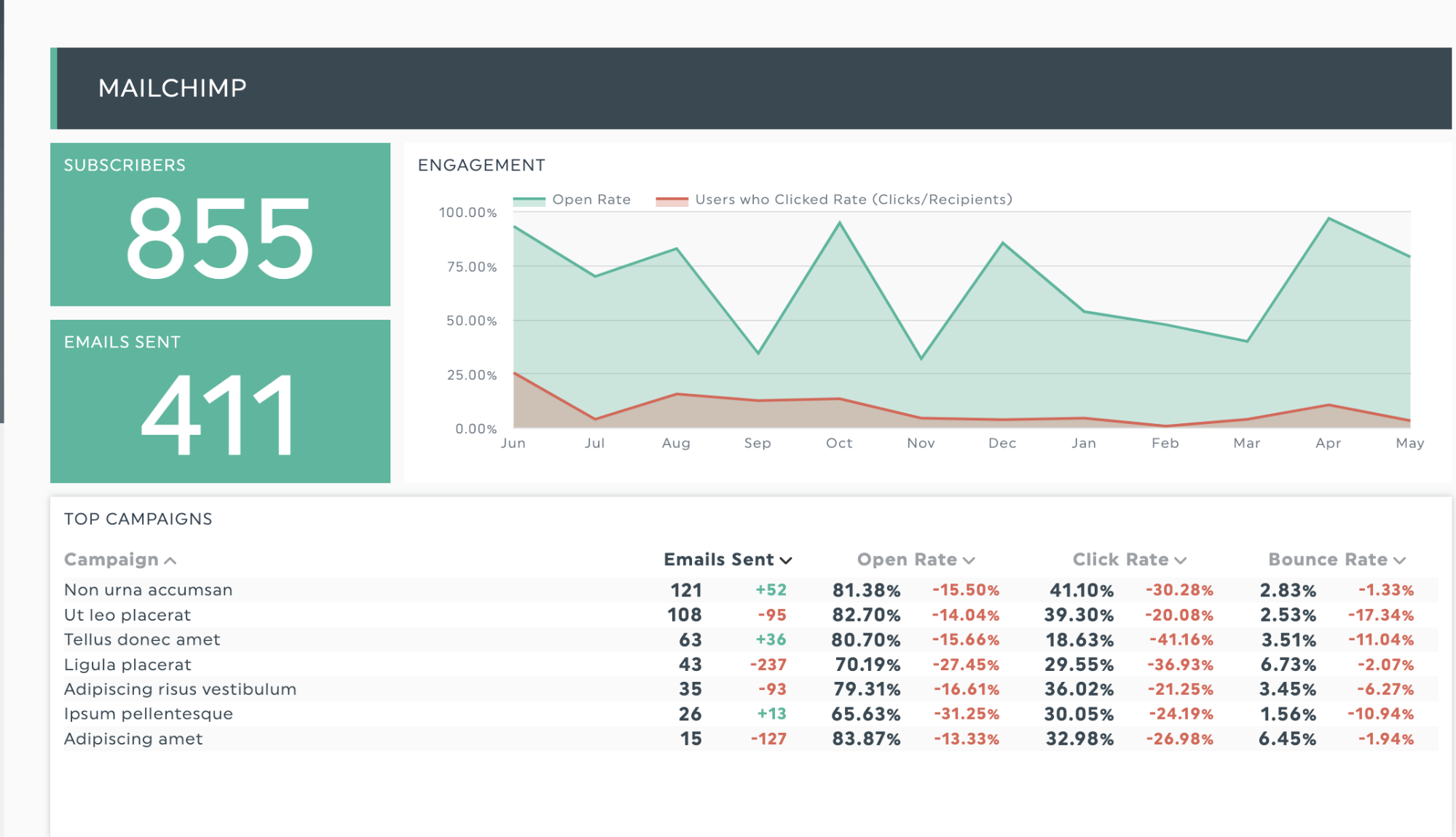Click the 25.00% y-axis label
This screenshot has width=1456, height=837.
click(x=472, y=374)
